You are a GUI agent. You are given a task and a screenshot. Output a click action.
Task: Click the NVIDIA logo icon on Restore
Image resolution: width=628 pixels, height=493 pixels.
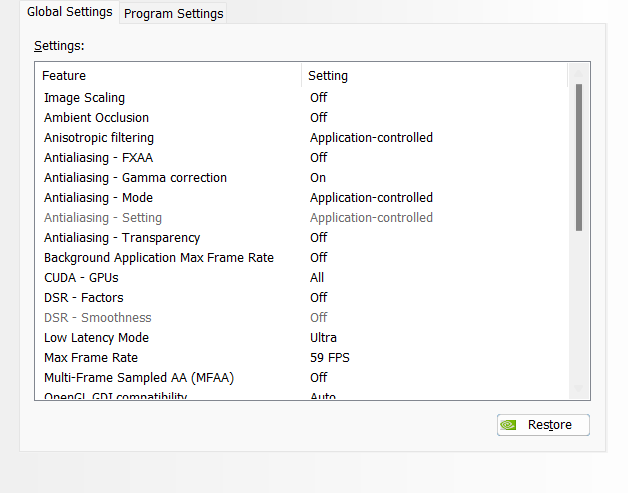click(x=509, y=425)
